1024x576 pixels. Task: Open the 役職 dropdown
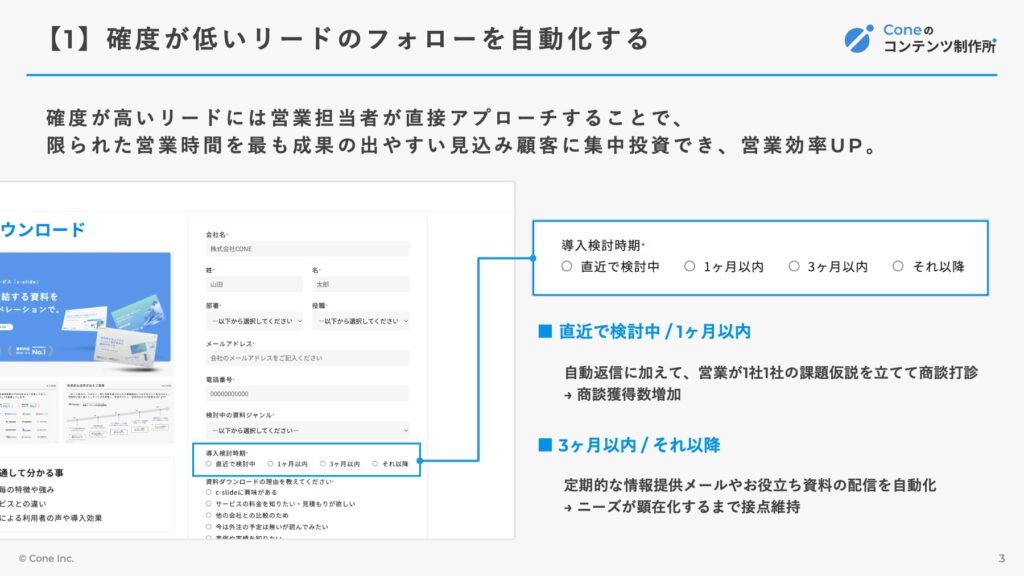(x=361, y=321)
